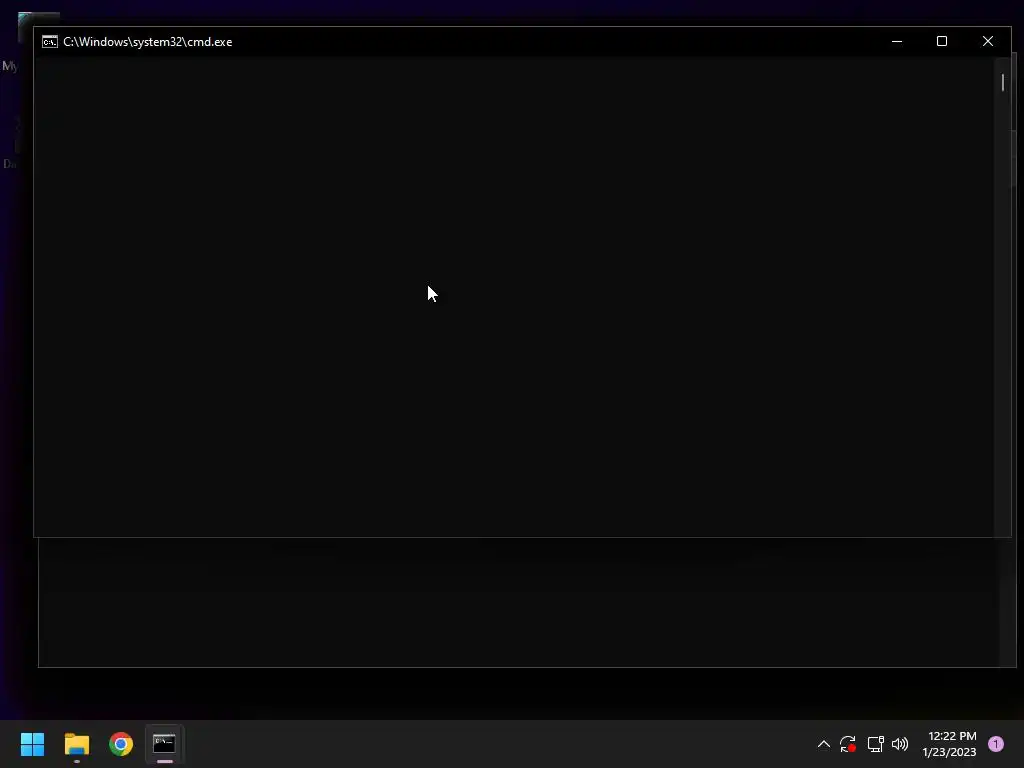Open the notification badge showing 1
The image size is (1024, 768).
pos(995,744)
